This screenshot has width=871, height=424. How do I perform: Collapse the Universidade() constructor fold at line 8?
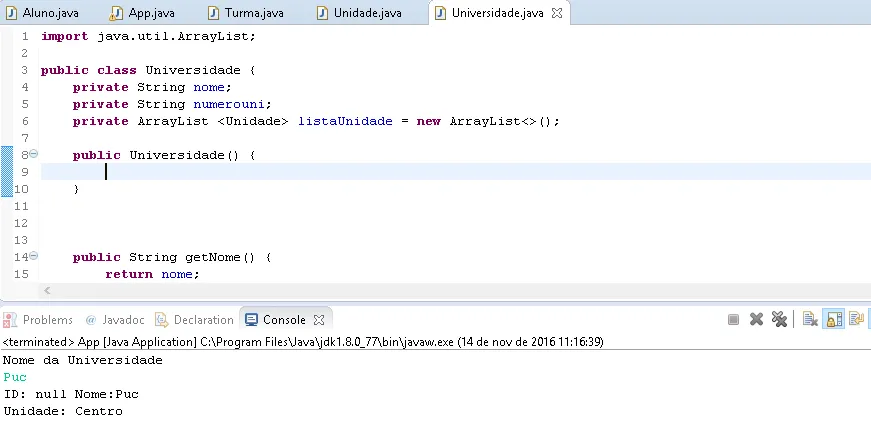pyautogui.click(x=33, y=154)
